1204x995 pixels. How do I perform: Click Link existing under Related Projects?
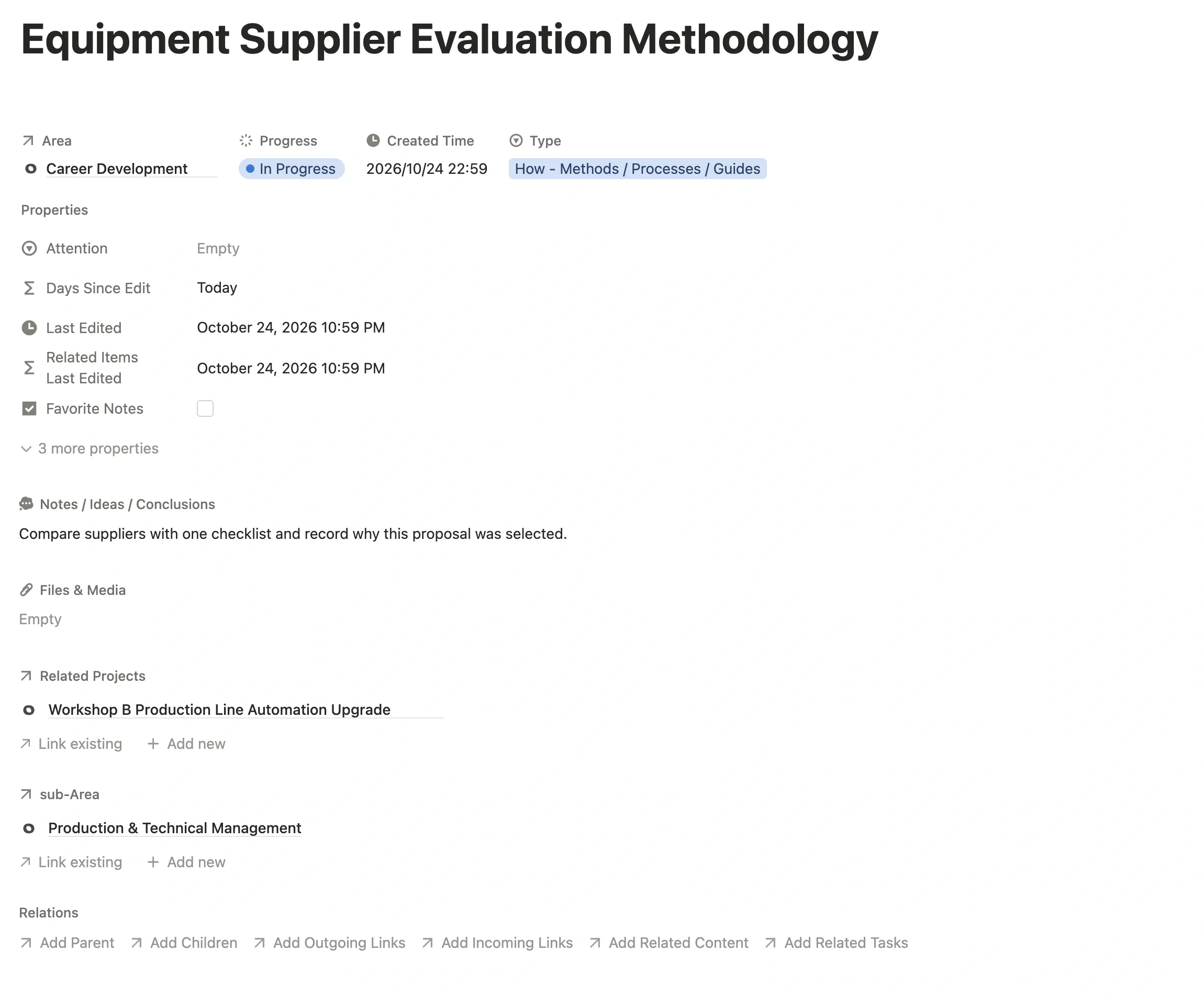(x=71, y=744)
